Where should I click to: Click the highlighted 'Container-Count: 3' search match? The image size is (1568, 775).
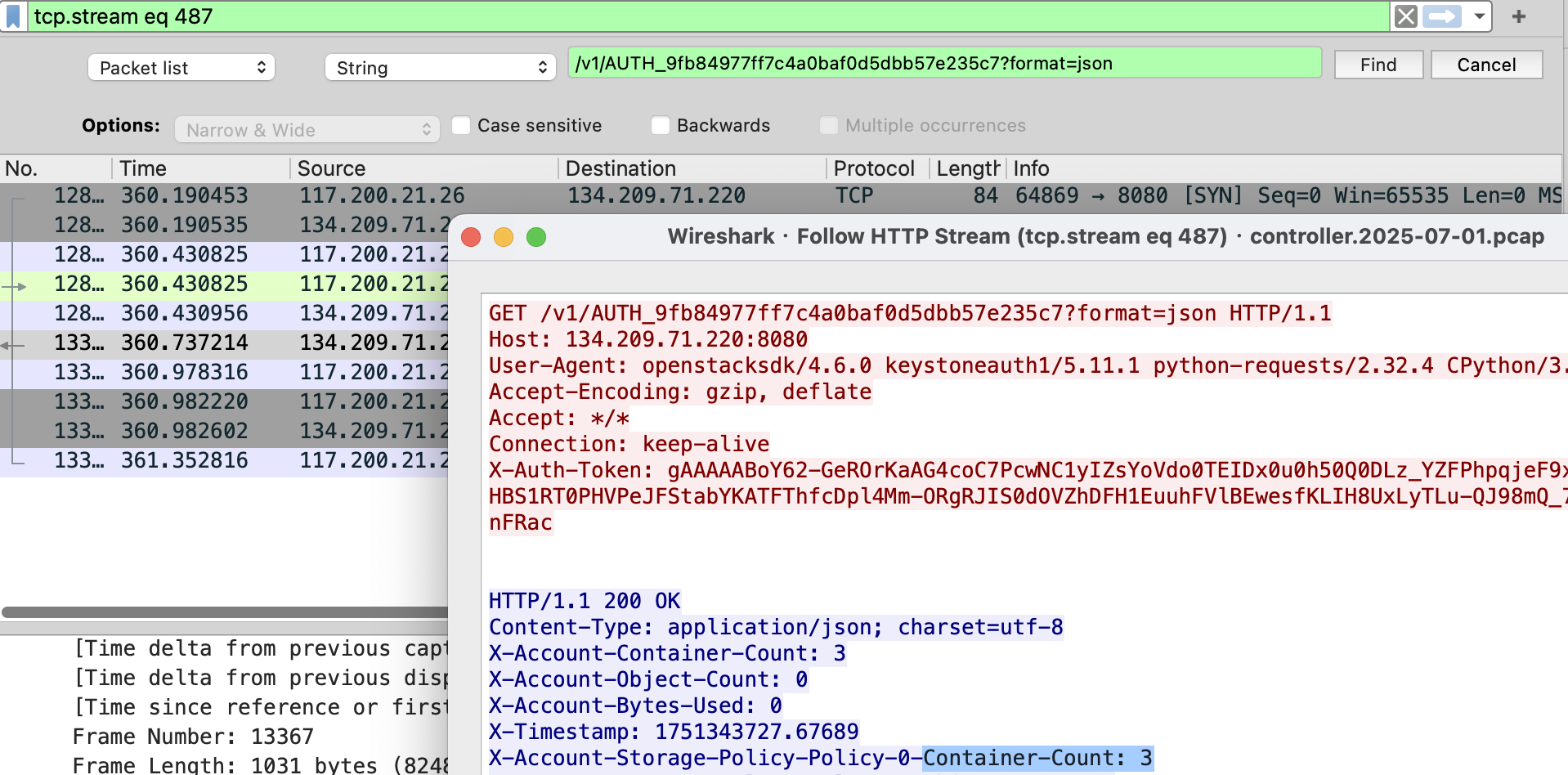point(1037,758)
